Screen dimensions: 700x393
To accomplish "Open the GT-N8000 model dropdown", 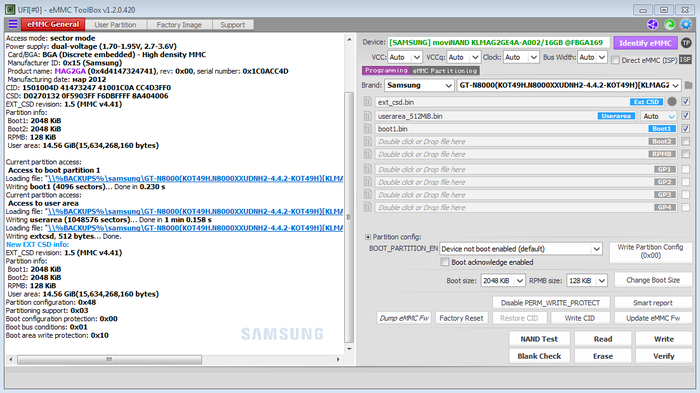I will [x=569, y=85].
